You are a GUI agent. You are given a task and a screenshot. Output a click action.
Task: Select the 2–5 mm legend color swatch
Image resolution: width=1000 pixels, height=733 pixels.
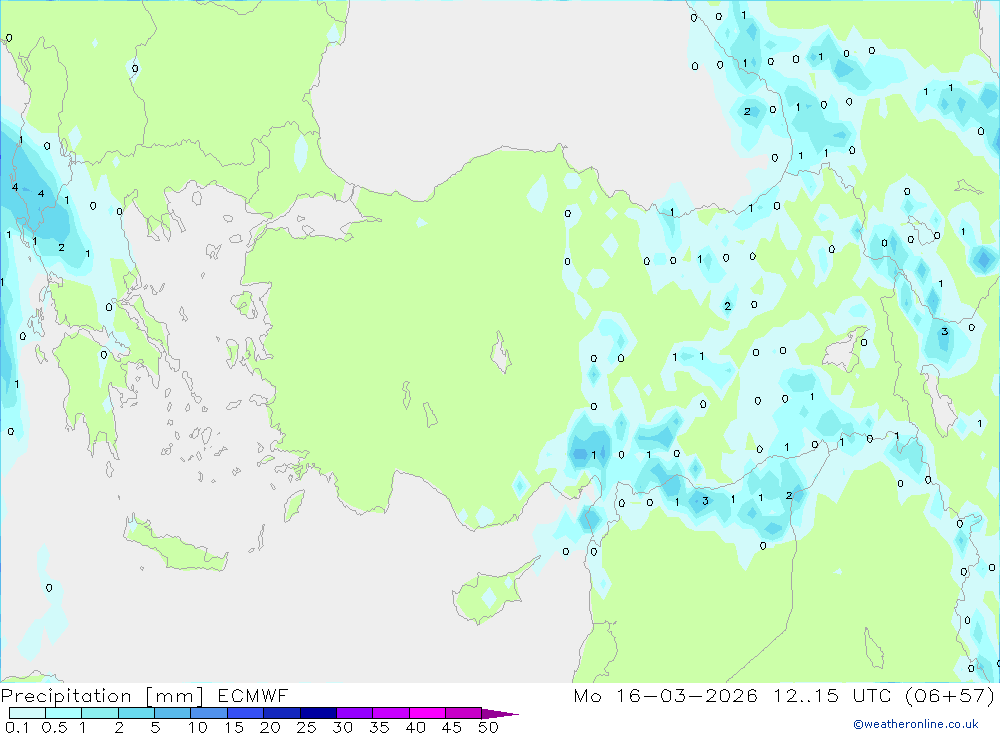(136, 713)
